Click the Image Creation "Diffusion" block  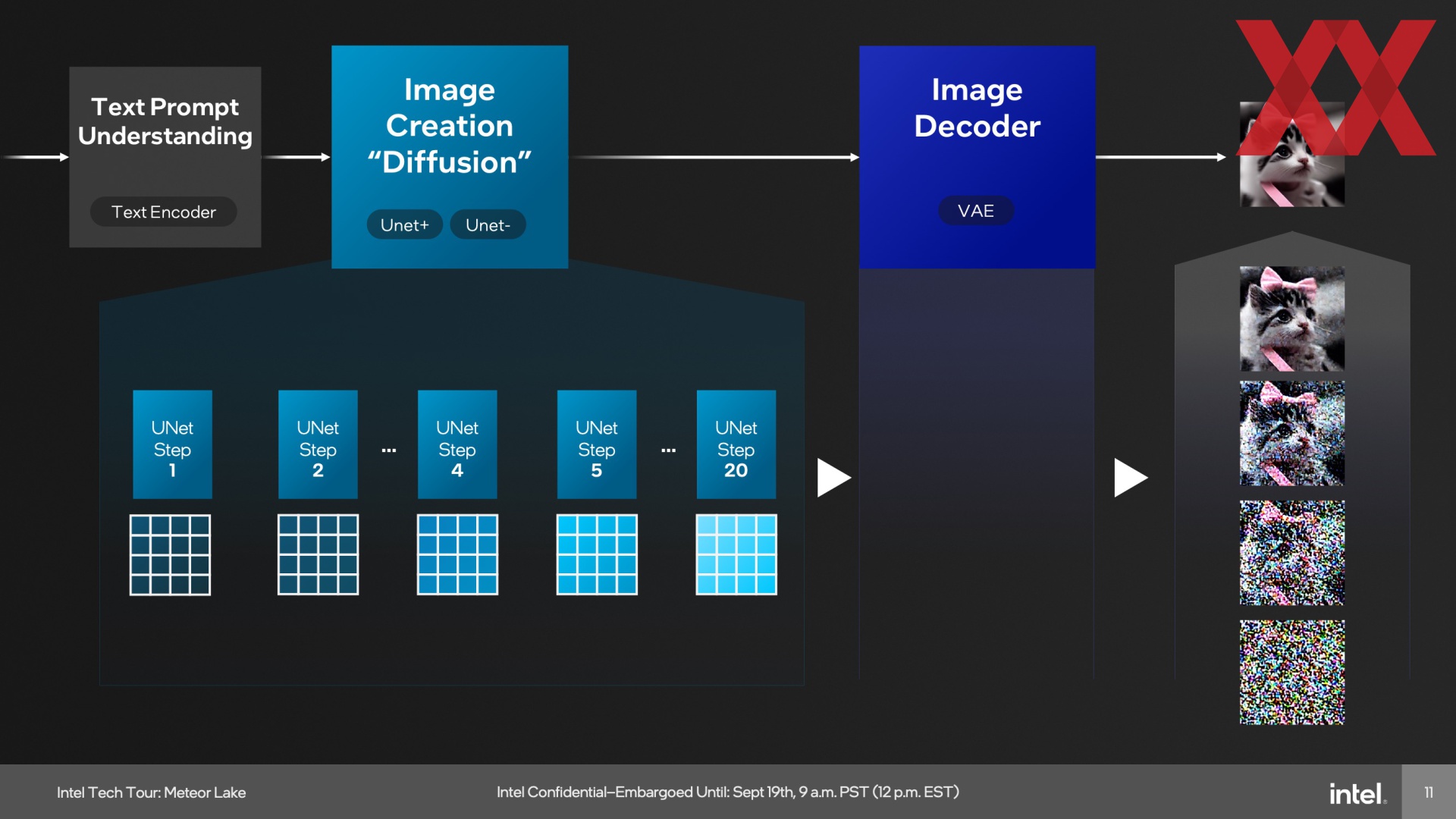pos(450,157)
